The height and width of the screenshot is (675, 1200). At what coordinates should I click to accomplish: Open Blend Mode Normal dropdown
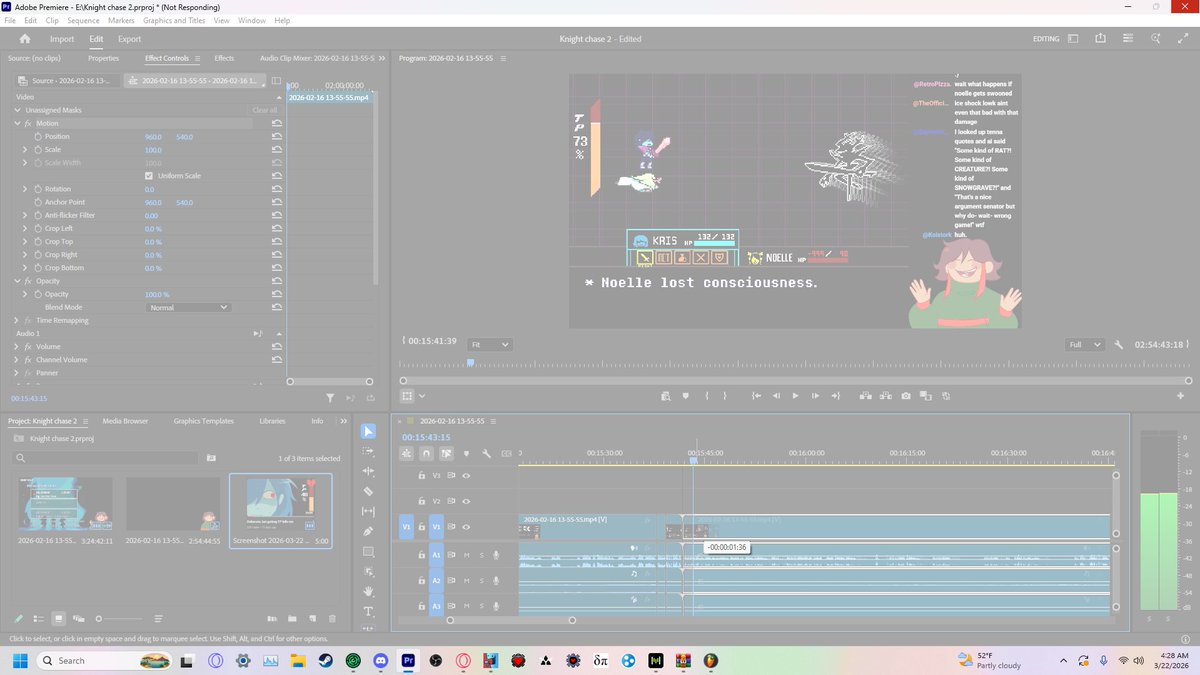[x=188, y=307]
